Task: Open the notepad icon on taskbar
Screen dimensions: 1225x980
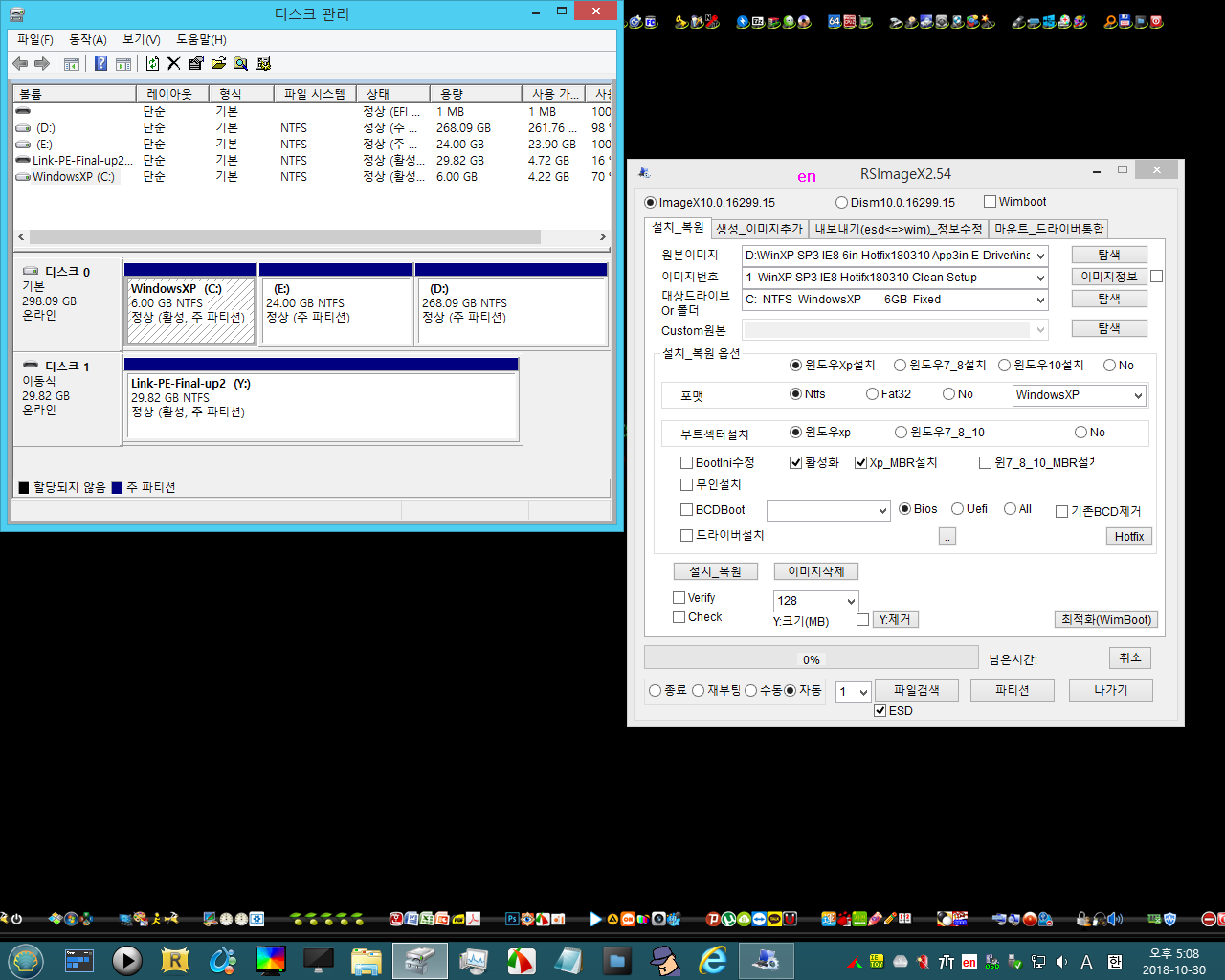Action: tap(568, 960)
